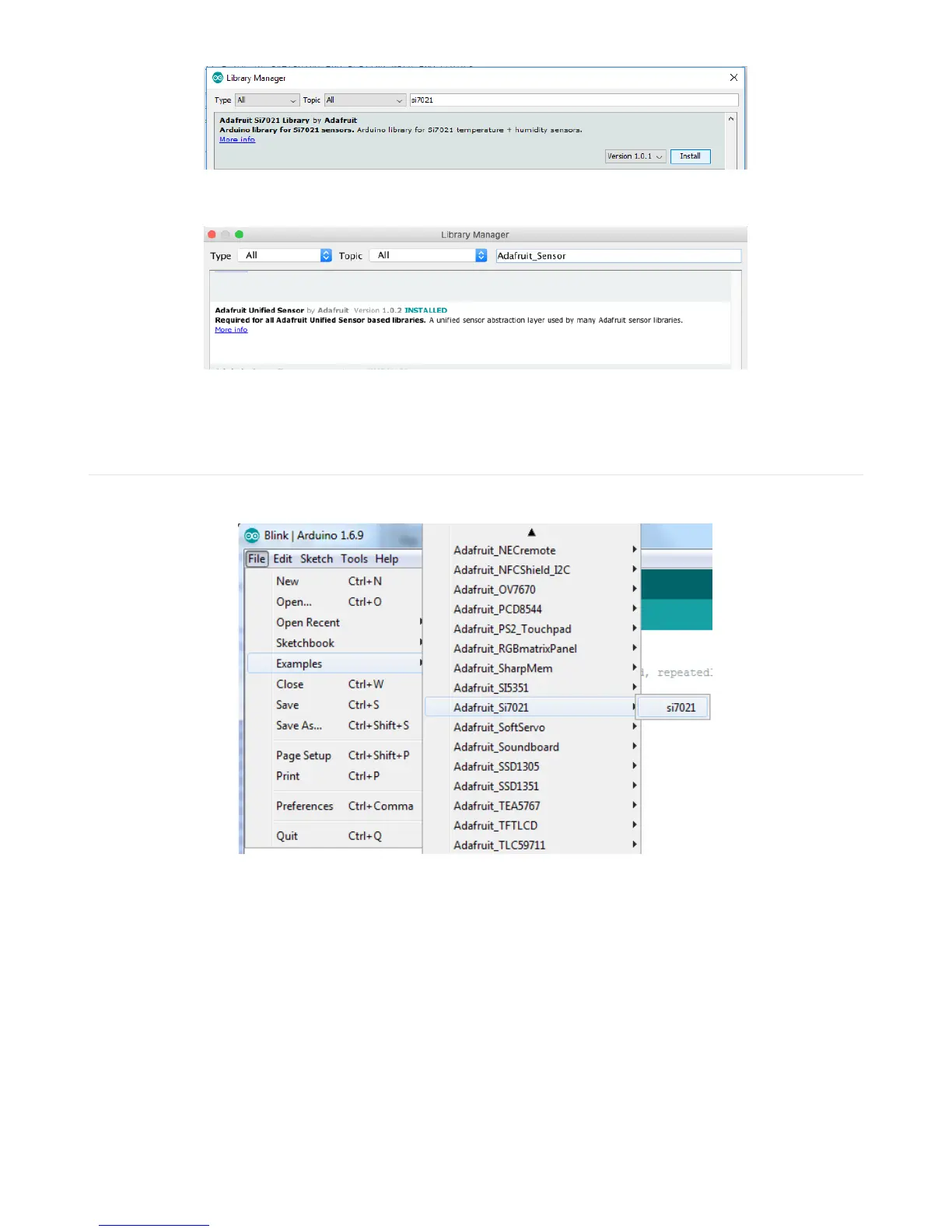Viewport: 952px width, 1232px height.
Task: Select Adafruit_SSD1351 example entry
Action: click(533, 786)
